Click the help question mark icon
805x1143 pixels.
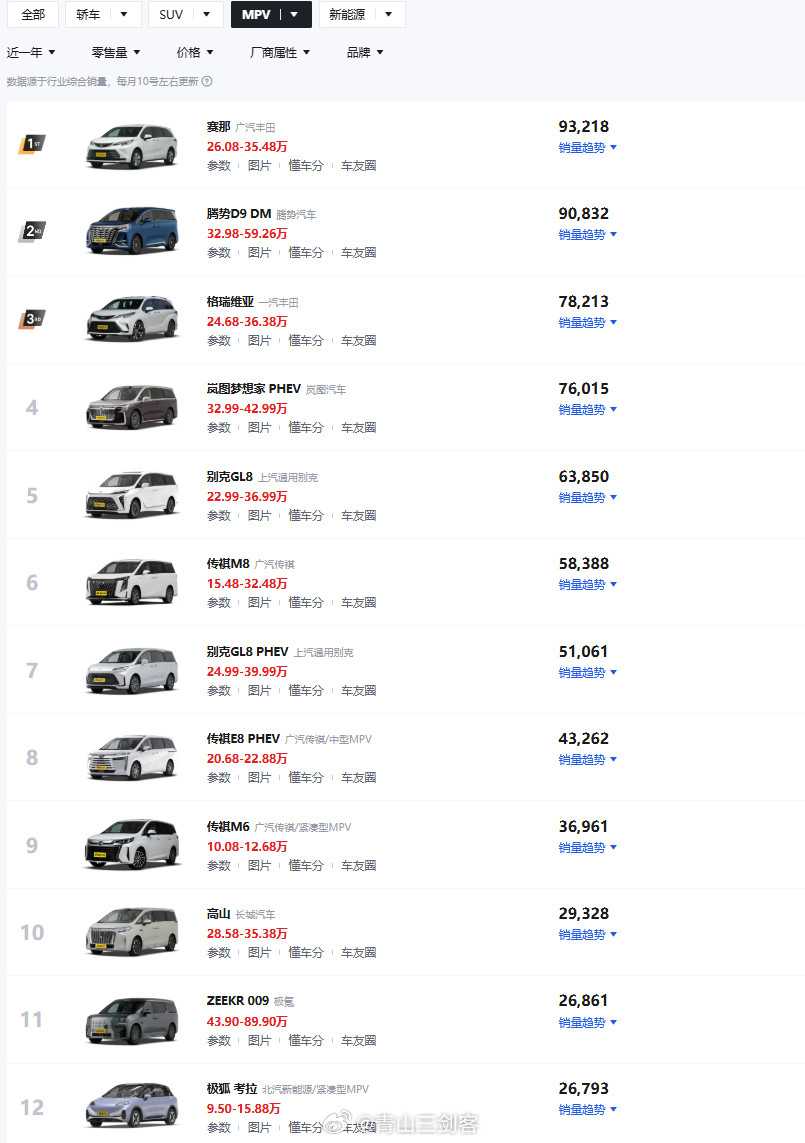pyautogui.click(x=207, y=82)
